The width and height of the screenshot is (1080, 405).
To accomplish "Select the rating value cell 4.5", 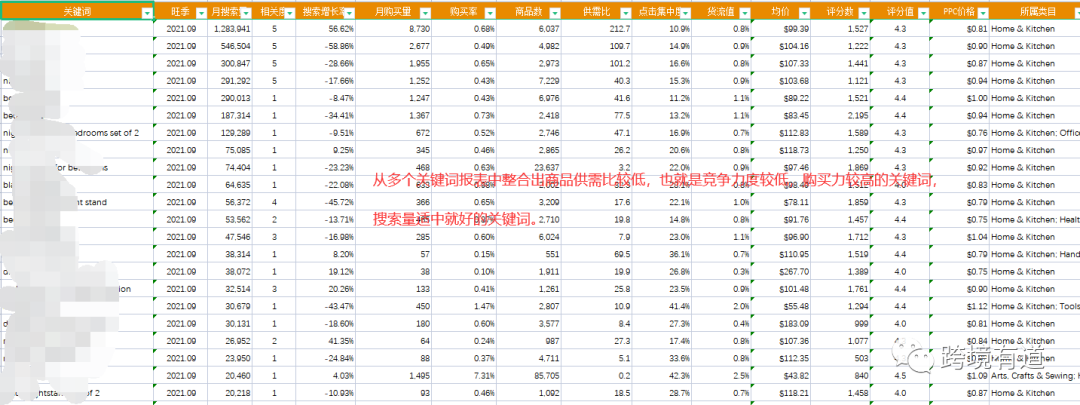I will [900, 375].
